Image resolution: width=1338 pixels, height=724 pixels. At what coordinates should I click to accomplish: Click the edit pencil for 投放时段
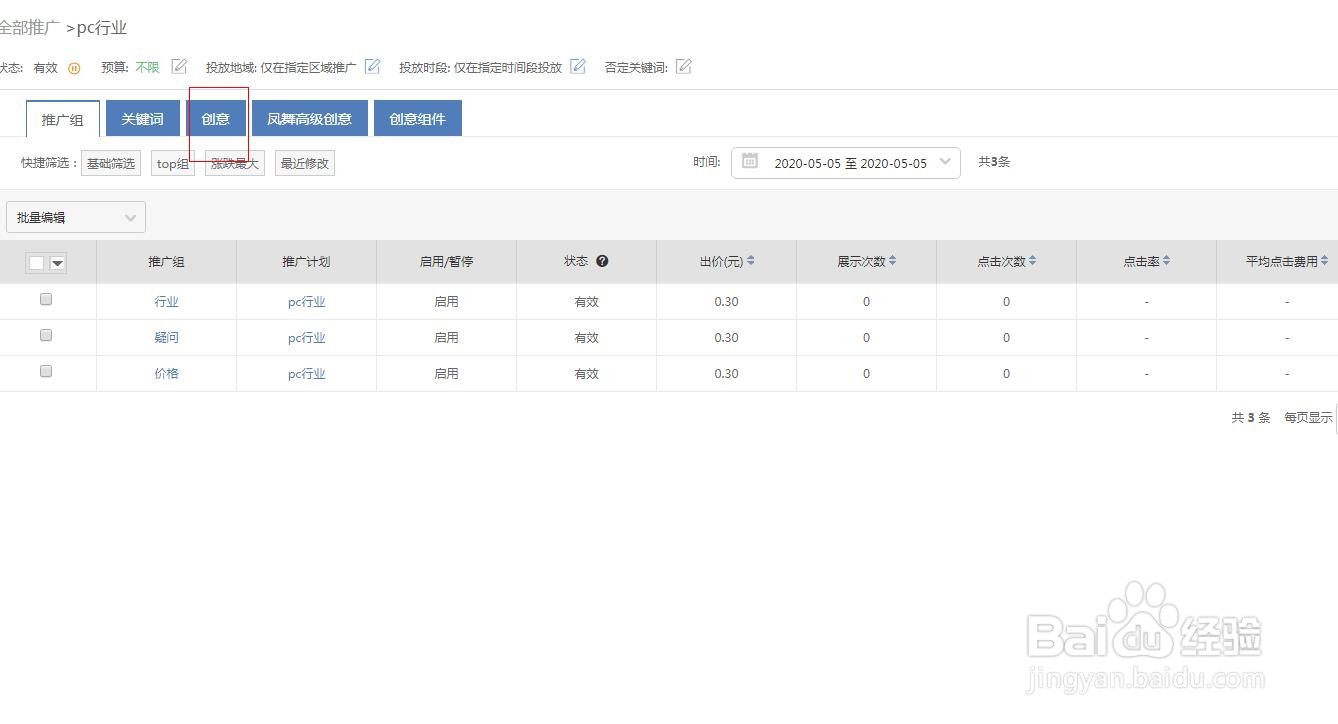pyautogui.click(x=578, y=66)
